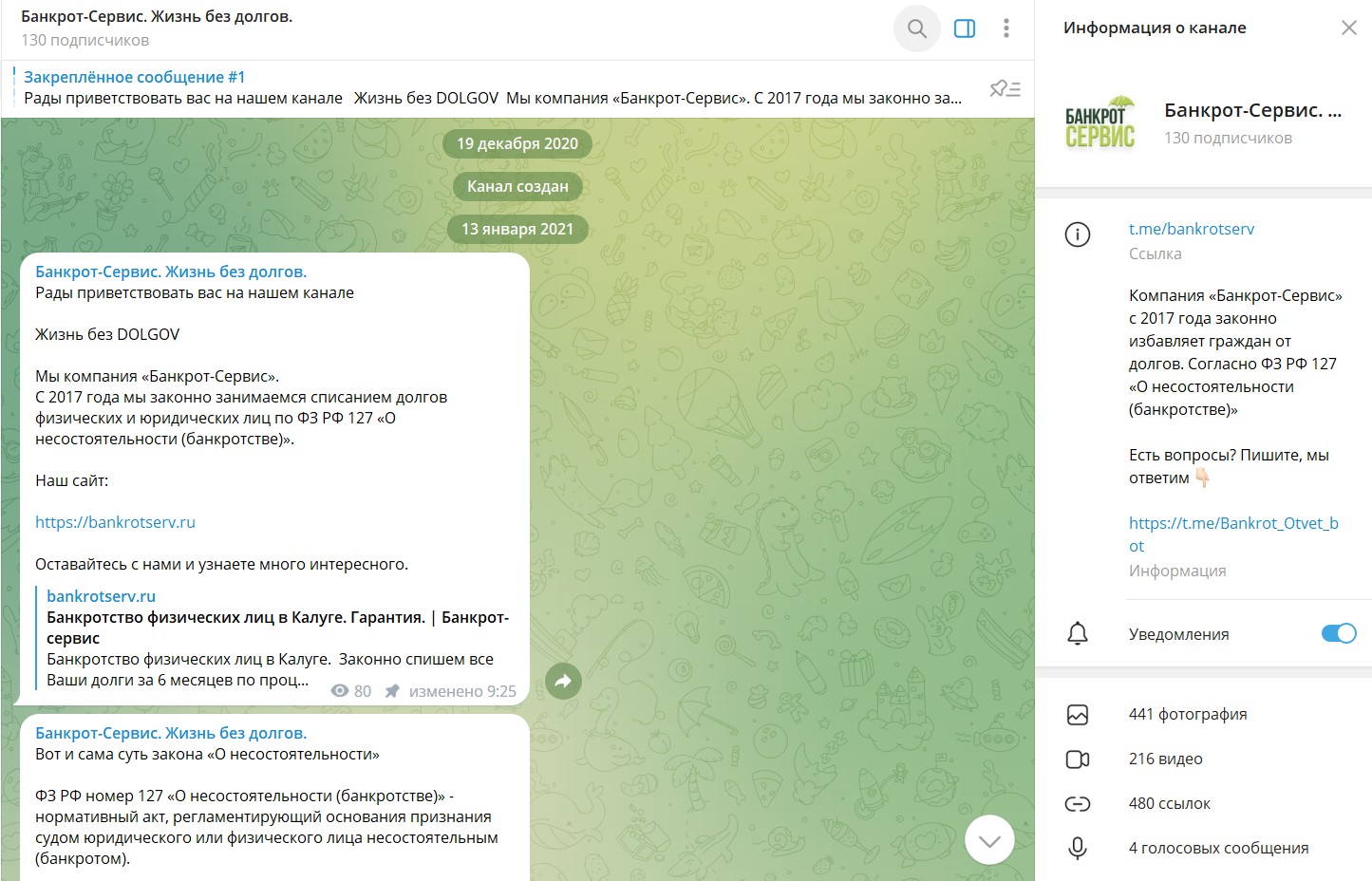Click the second message's sender name
Image resolution: width=1372 pixels, height=881 pixels.
pyautogui.click(x=171, y=733)
